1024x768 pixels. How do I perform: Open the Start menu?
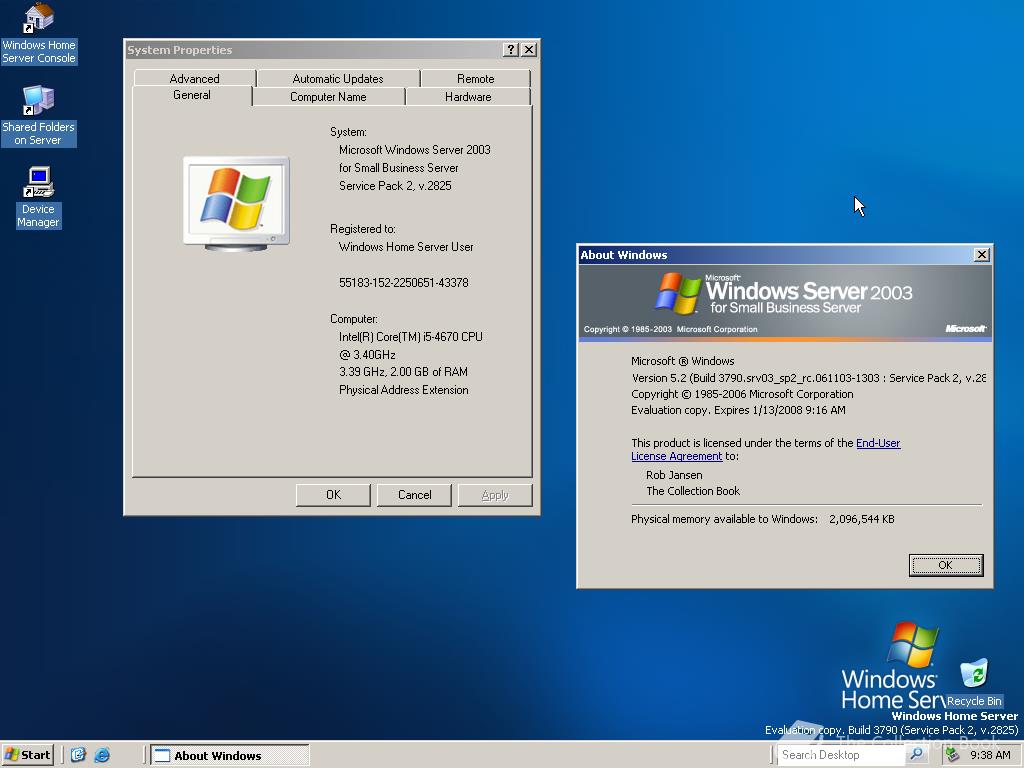pos(27,755)
